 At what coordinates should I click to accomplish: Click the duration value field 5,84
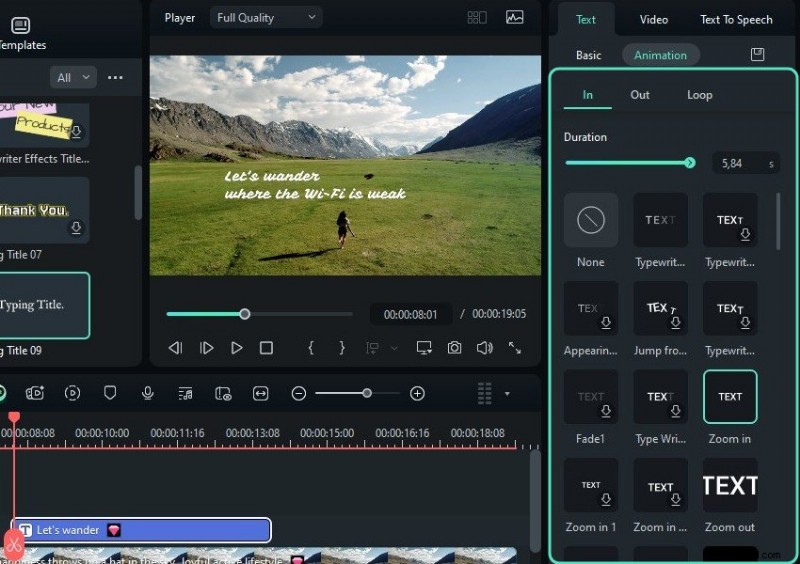pyautogui.click(x=745, y=163)
